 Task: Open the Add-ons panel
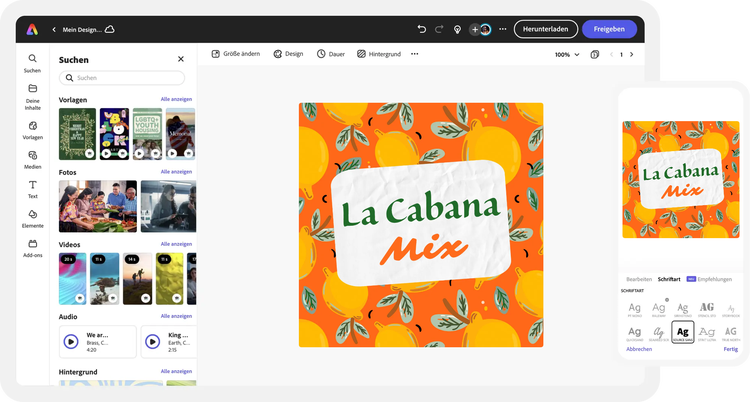click(x=33, y=247)
